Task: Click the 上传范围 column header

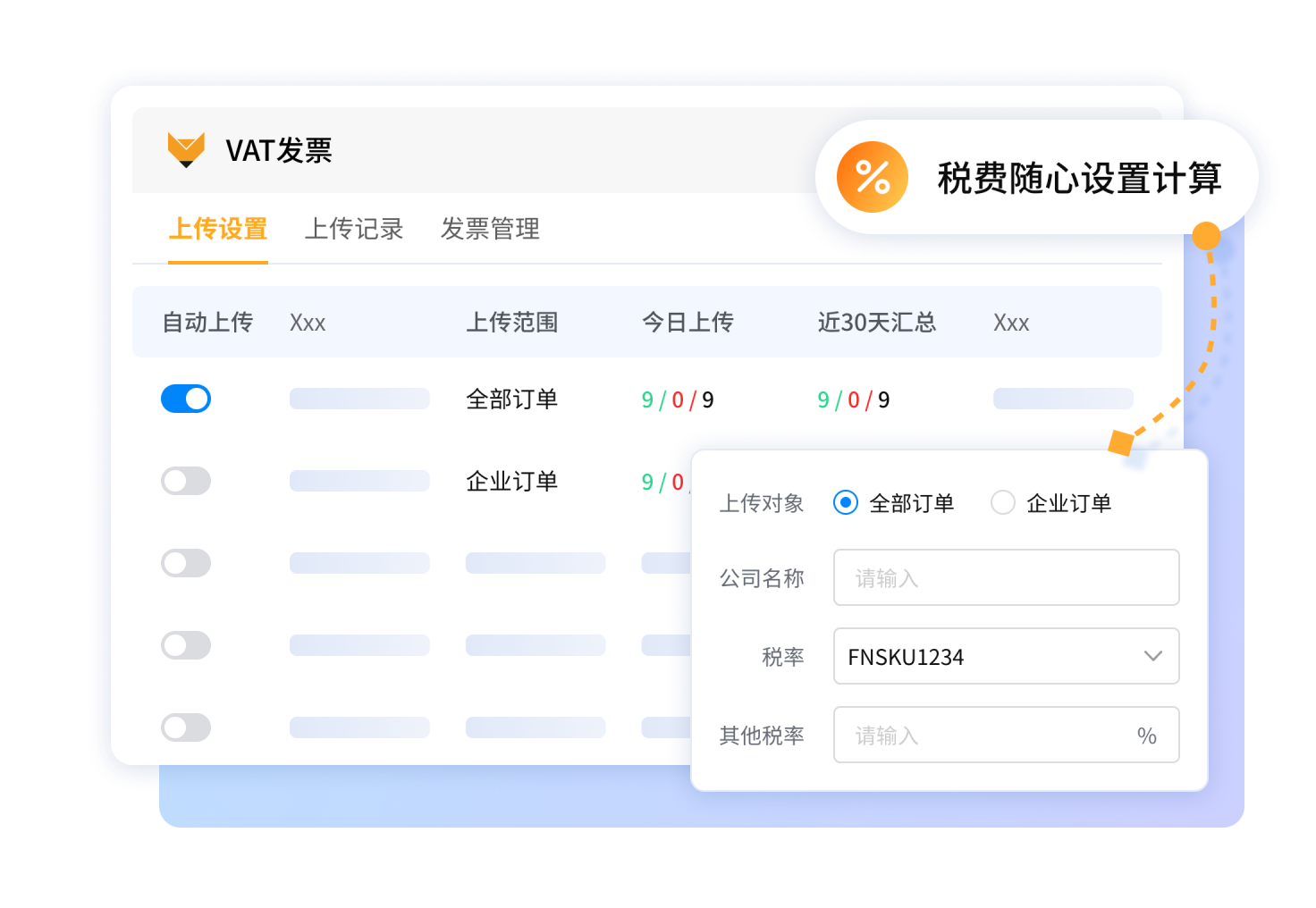Action: (x=511, y=322)
